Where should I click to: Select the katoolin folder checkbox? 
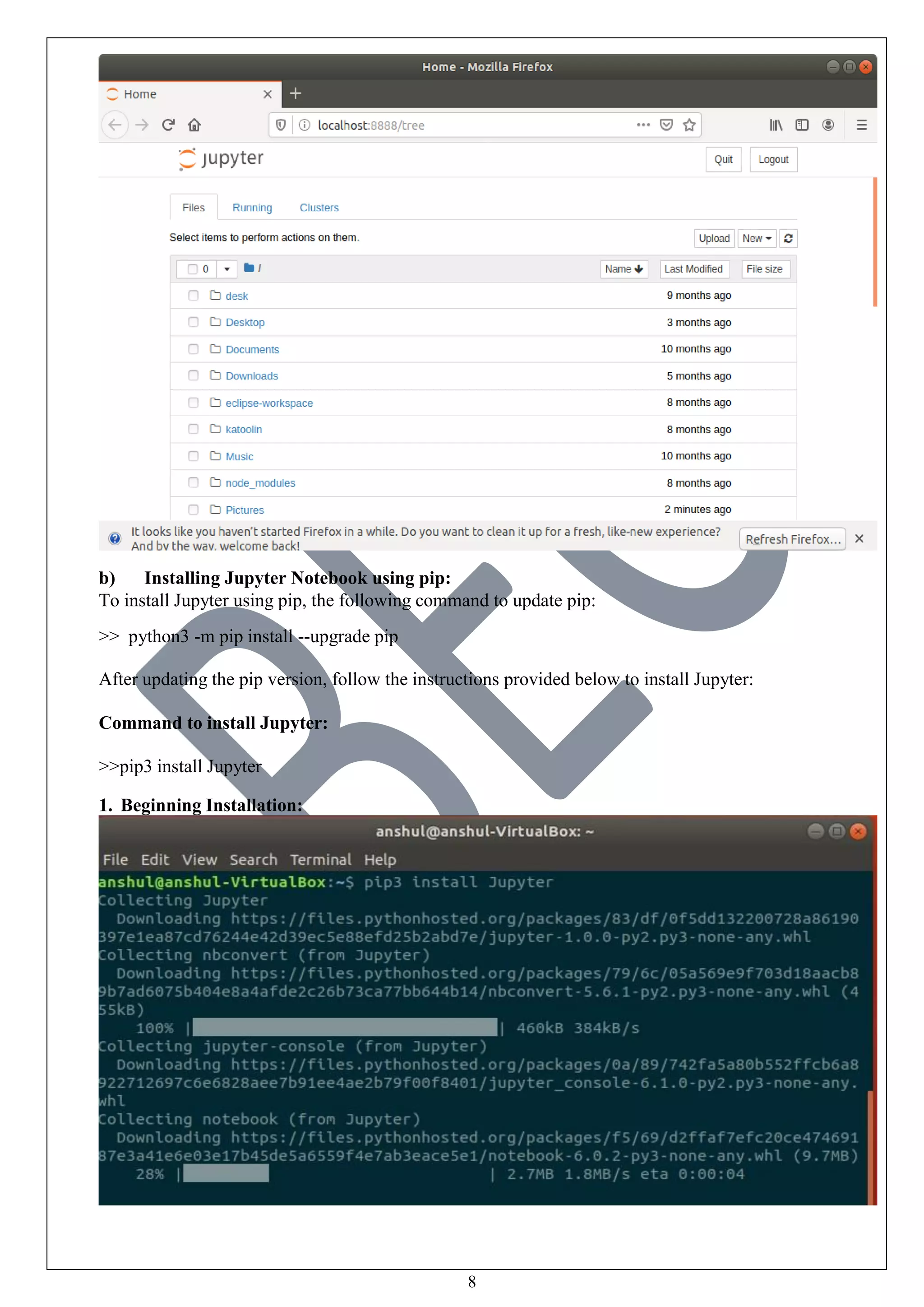pos(194,429)
